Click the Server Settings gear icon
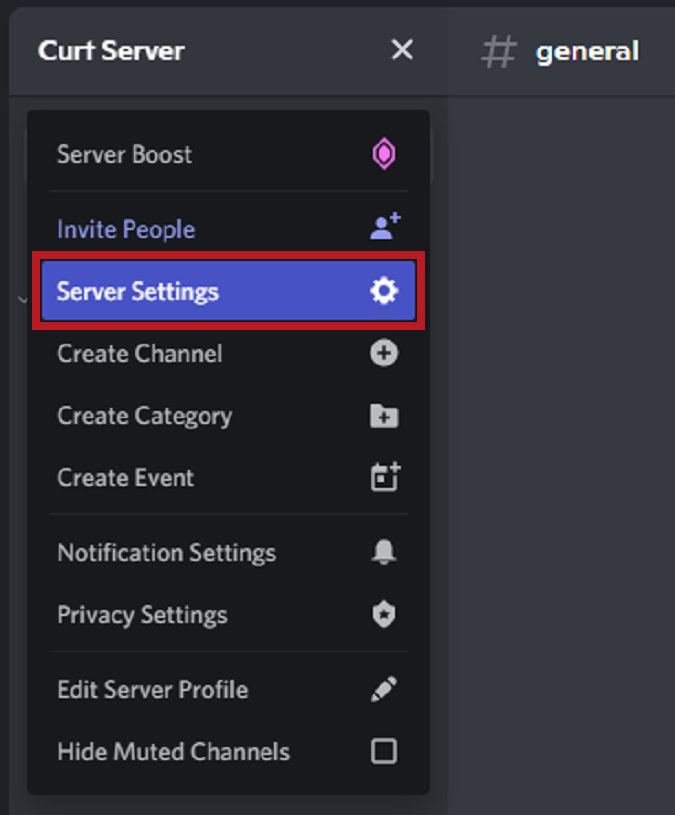The width and height of the screenshot is (675, 815). pos(384,291)
